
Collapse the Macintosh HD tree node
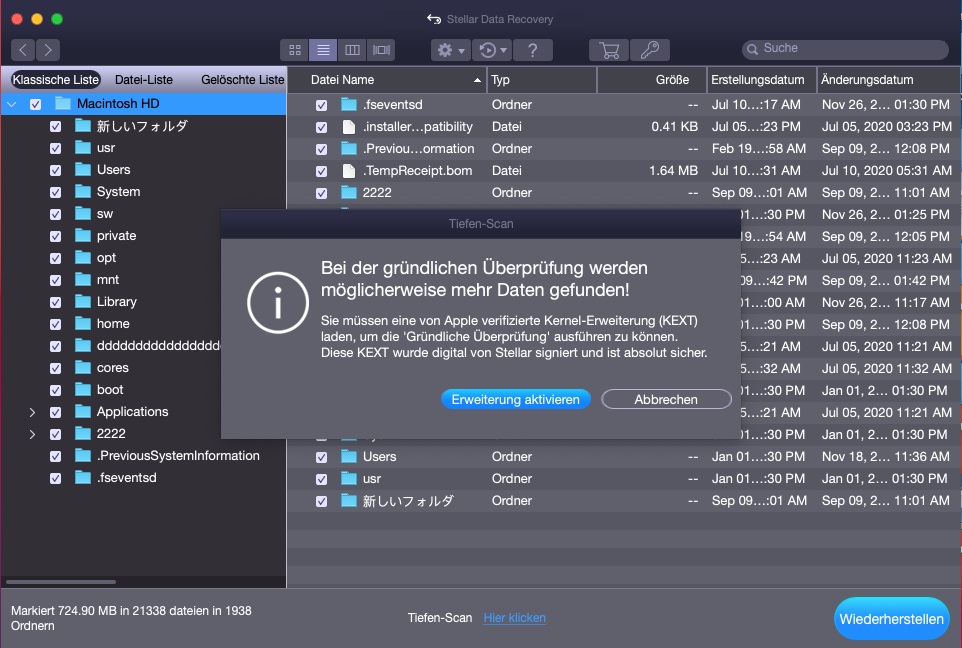12,104
